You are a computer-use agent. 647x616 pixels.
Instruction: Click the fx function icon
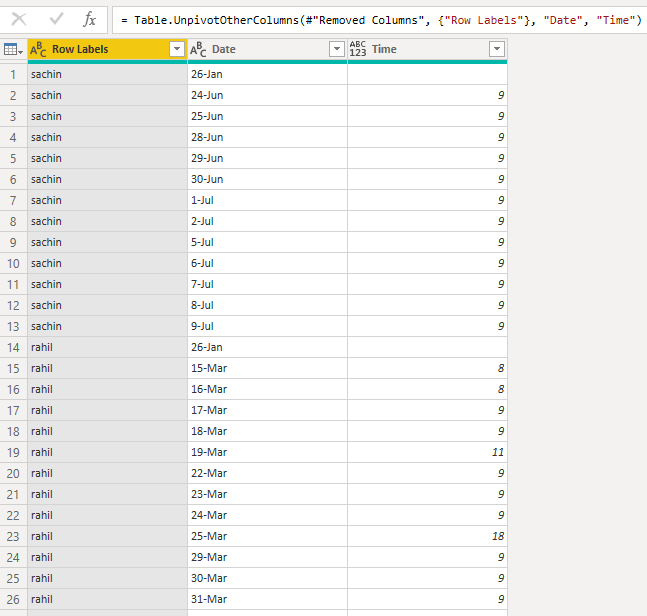pyautogui.click(x=90, y=19)
